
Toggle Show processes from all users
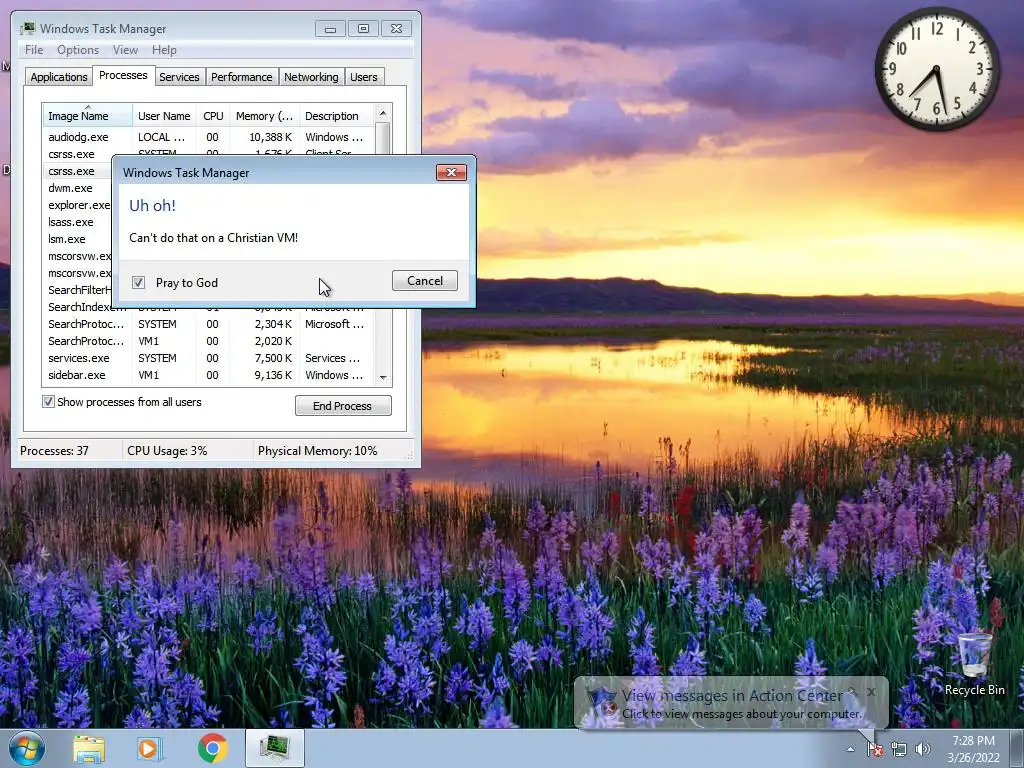[x=48, y=402]
